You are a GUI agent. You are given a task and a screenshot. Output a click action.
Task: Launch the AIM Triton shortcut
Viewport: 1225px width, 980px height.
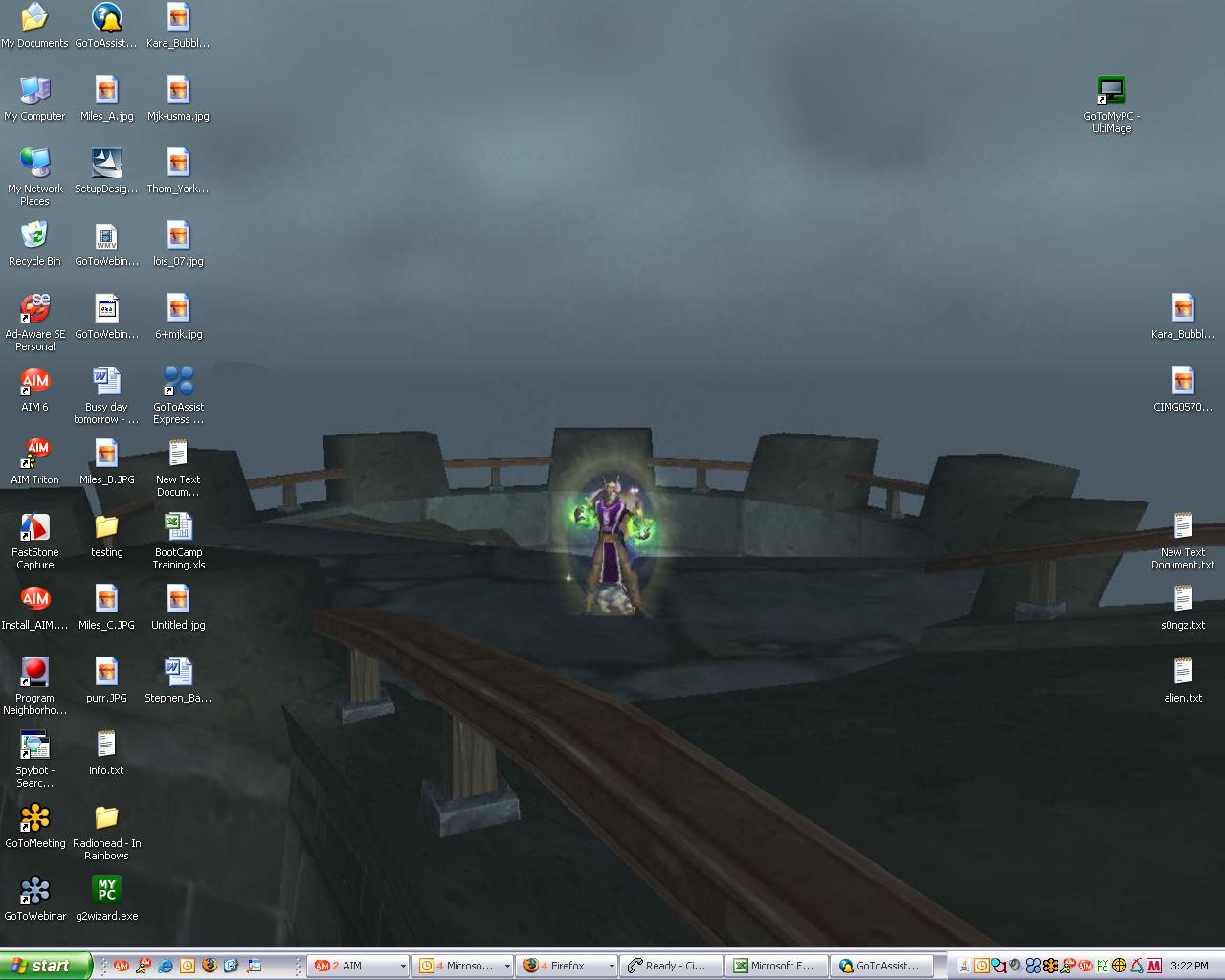[x=34, y=462]
